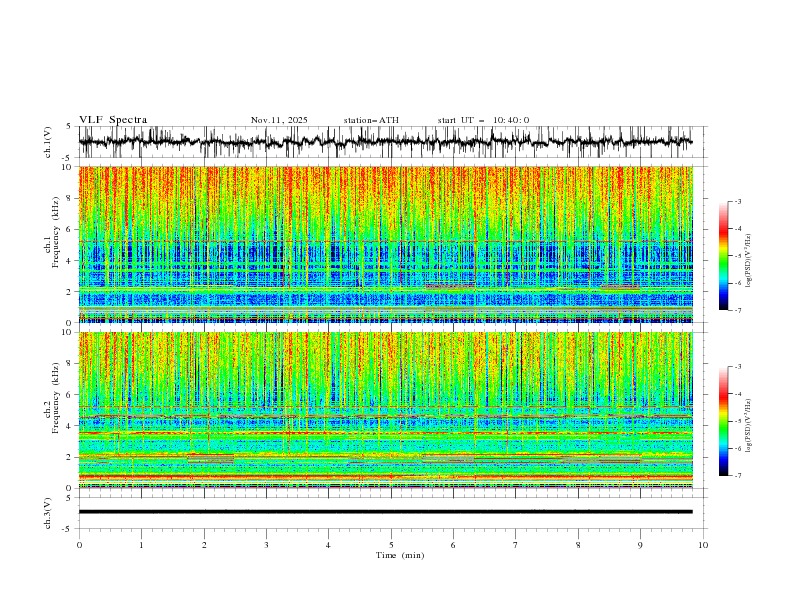The width and height of the screenshot is (792, 612).
Task: Click the 'ch.1(V)' waveform axis label
Action: [x=48, y=142]
